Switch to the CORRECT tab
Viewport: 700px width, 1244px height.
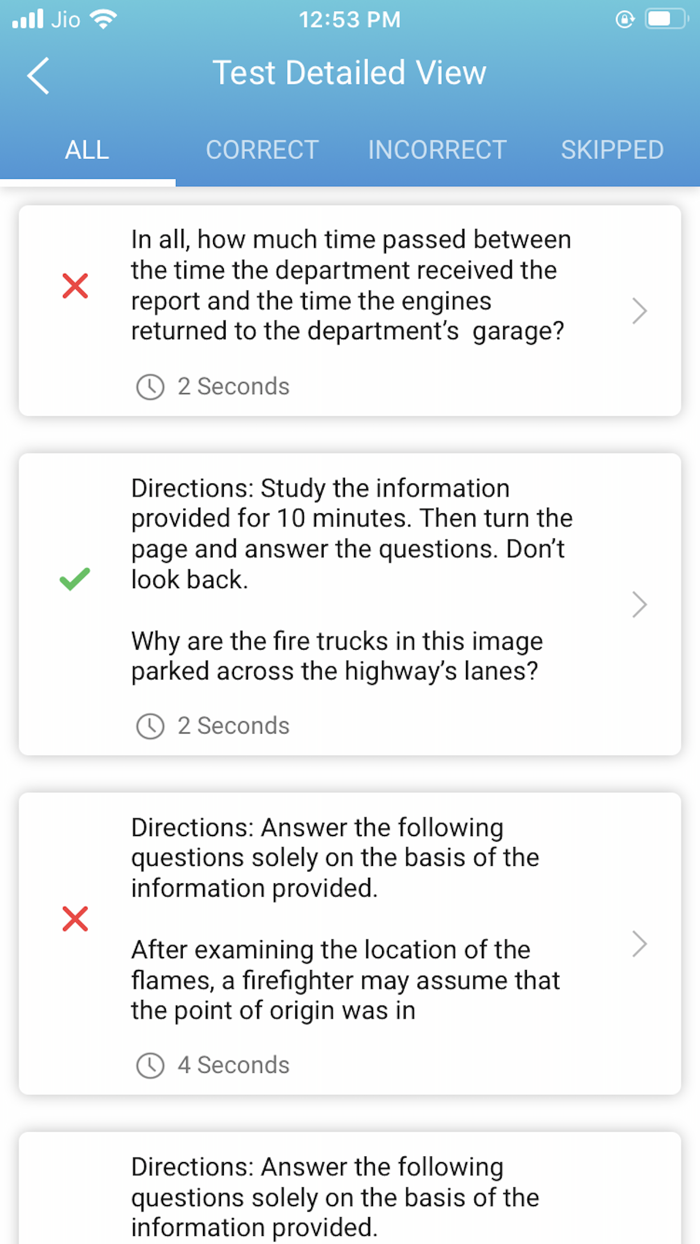click(x=262, y=150)
